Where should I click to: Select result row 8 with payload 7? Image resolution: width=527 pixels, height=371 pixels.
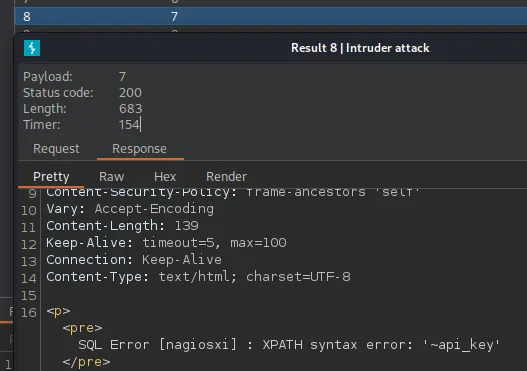[271, 16]
